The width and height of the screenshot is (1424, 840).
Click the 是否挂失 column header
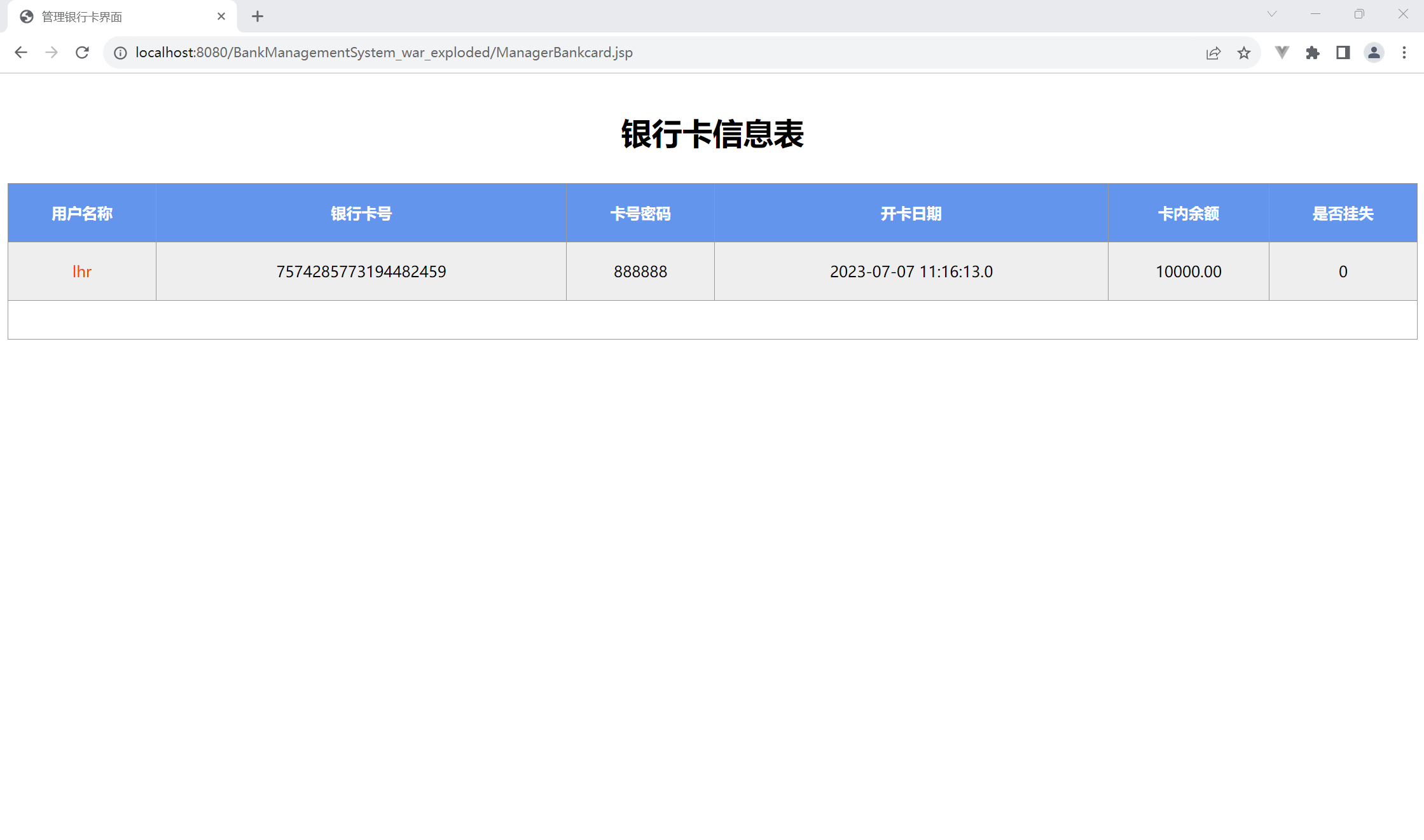1343,214
